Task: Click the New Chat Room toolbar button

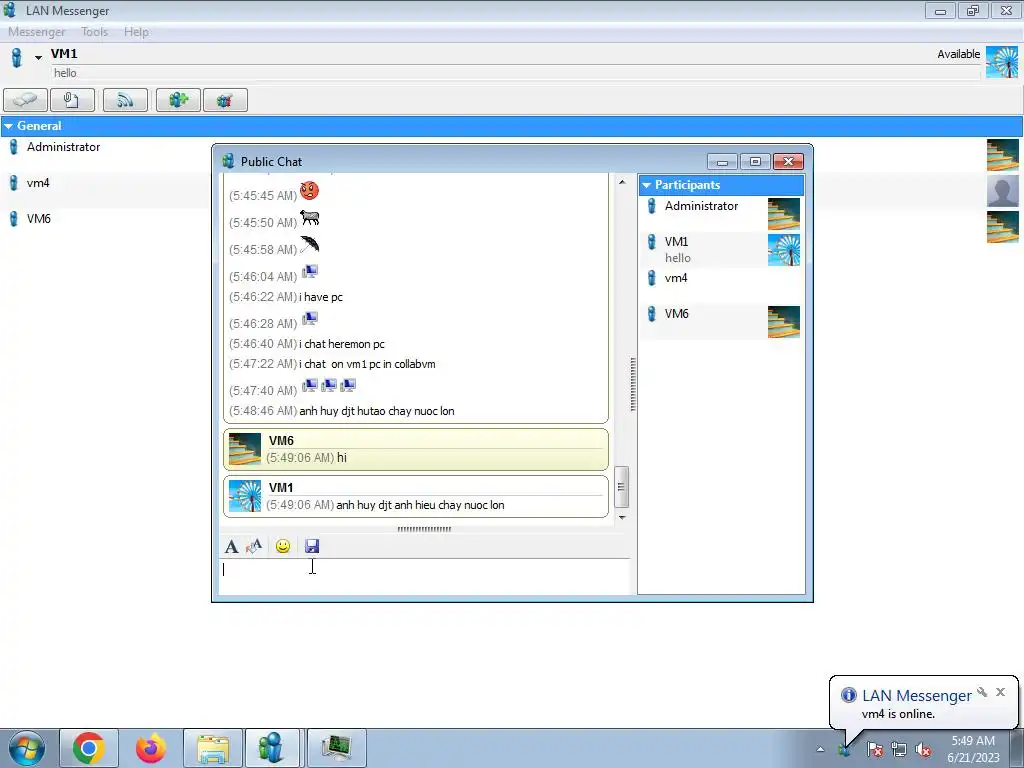Action: (178, 100)
